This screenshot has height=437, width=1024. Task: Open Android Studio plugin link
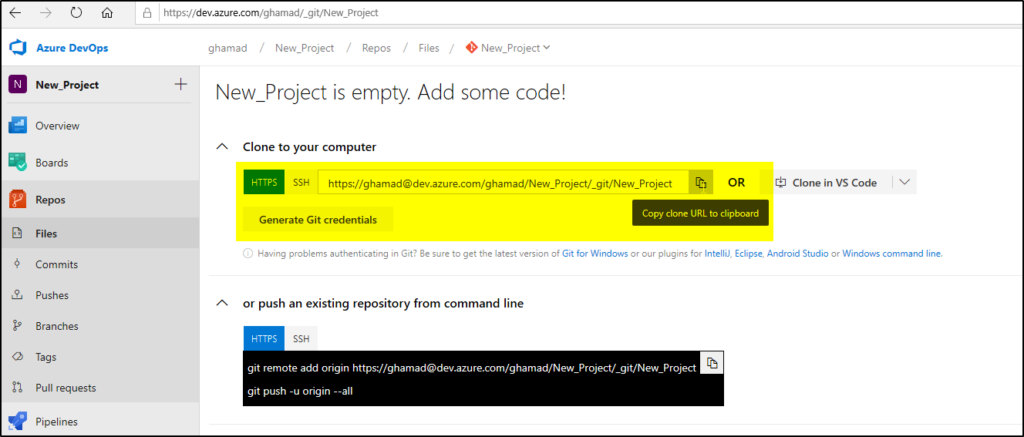point(797,253)
